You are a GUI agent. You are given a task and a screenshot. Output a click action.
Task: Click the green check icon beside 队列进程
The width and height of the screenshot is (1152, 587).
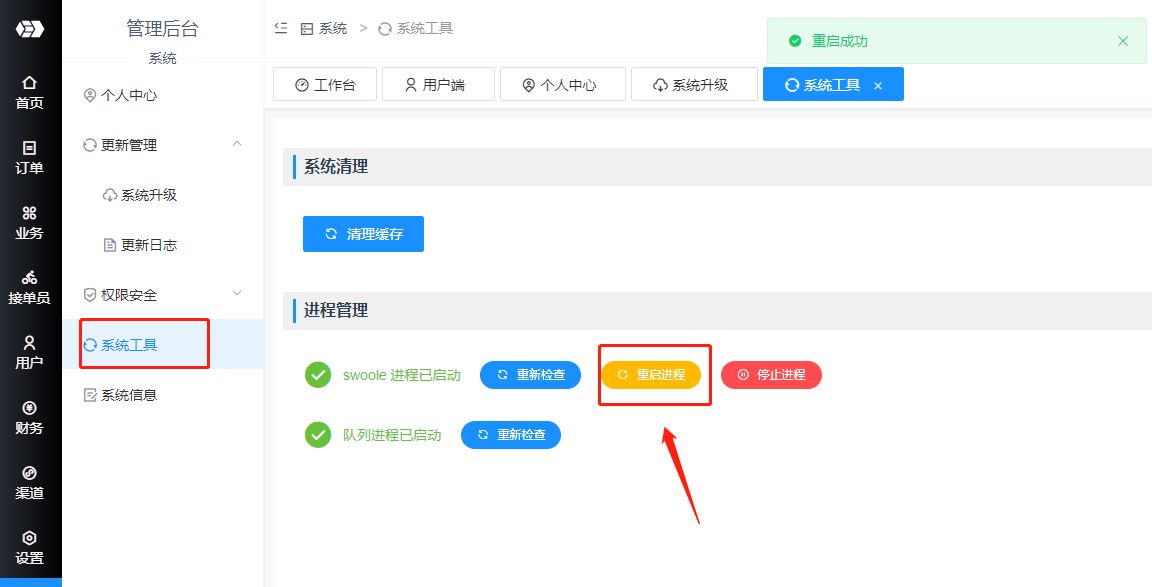(x=318, y=434)
